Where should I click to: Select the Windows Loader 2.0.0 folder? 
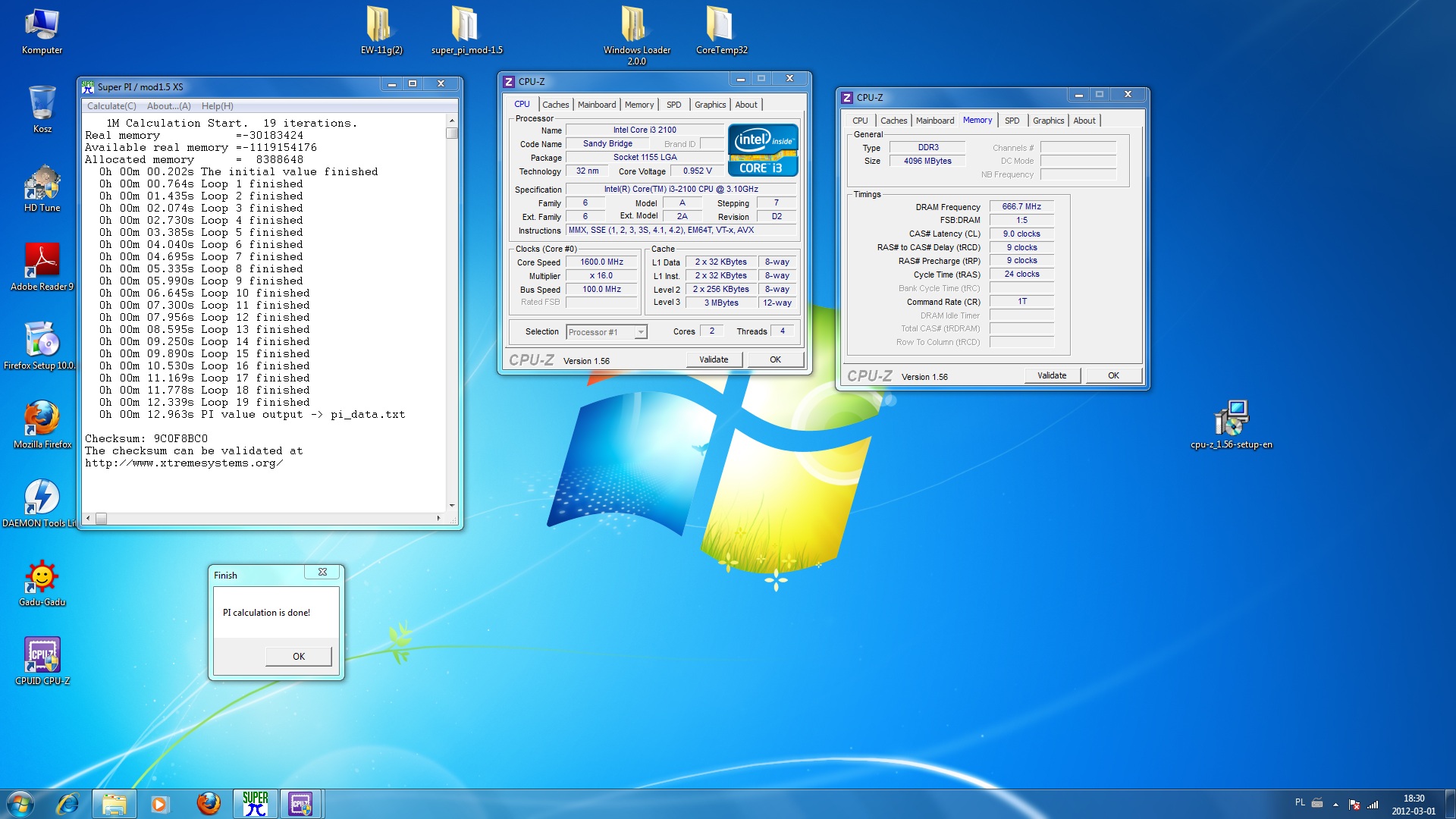click(x=636, y=35)
